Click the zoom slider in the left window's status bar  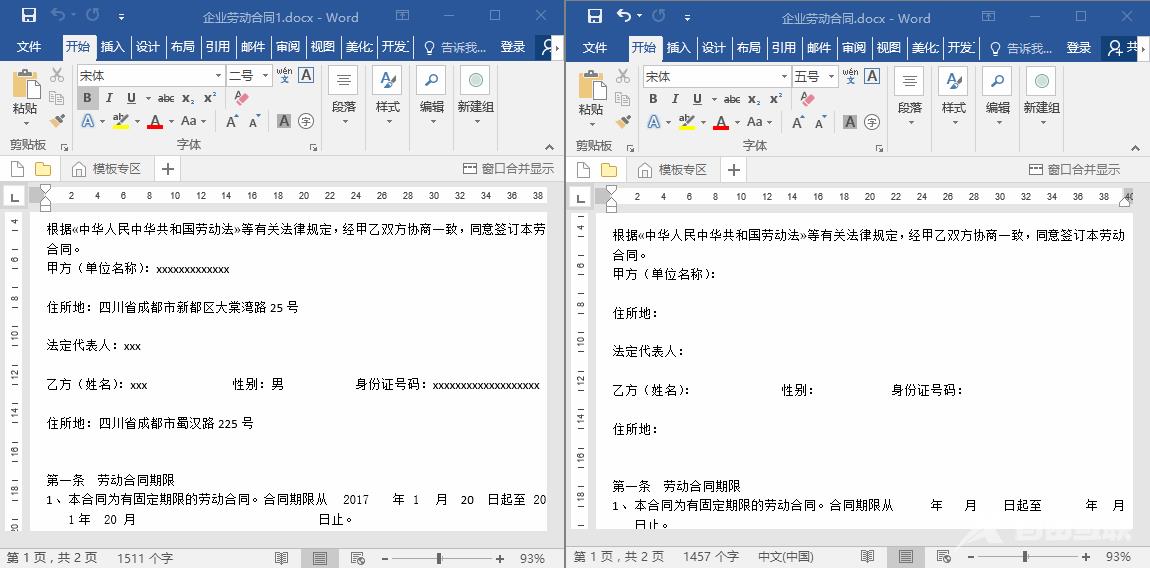pyautogui.click(x=438, y=557)
